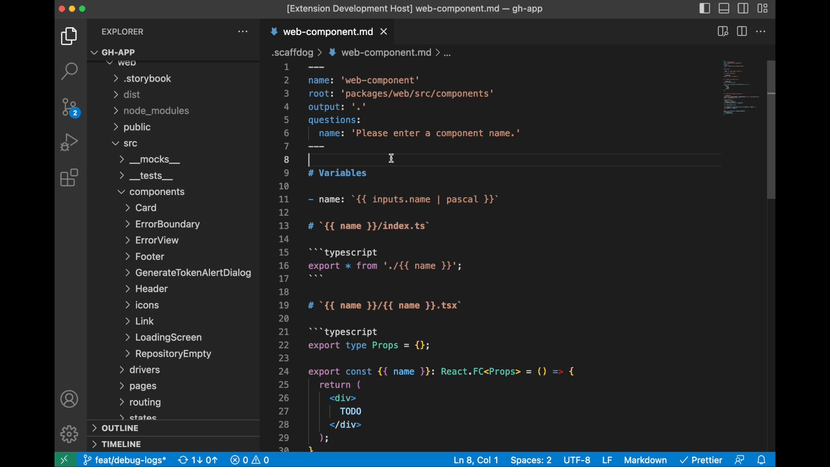Open remote window indicator in status bar
This screenshot has width=830, height=467.
click(64, 460)
